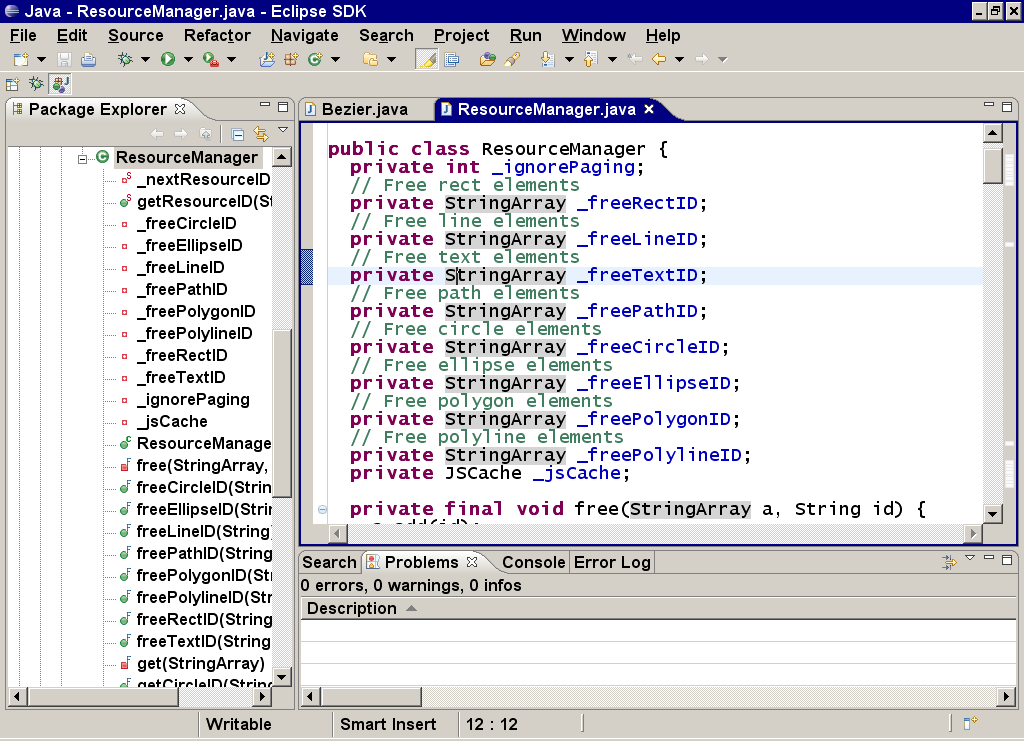1024x741 pixels.
Task: Open the Refactor menu
Action: pyautogui.click(x=217, y=35)
